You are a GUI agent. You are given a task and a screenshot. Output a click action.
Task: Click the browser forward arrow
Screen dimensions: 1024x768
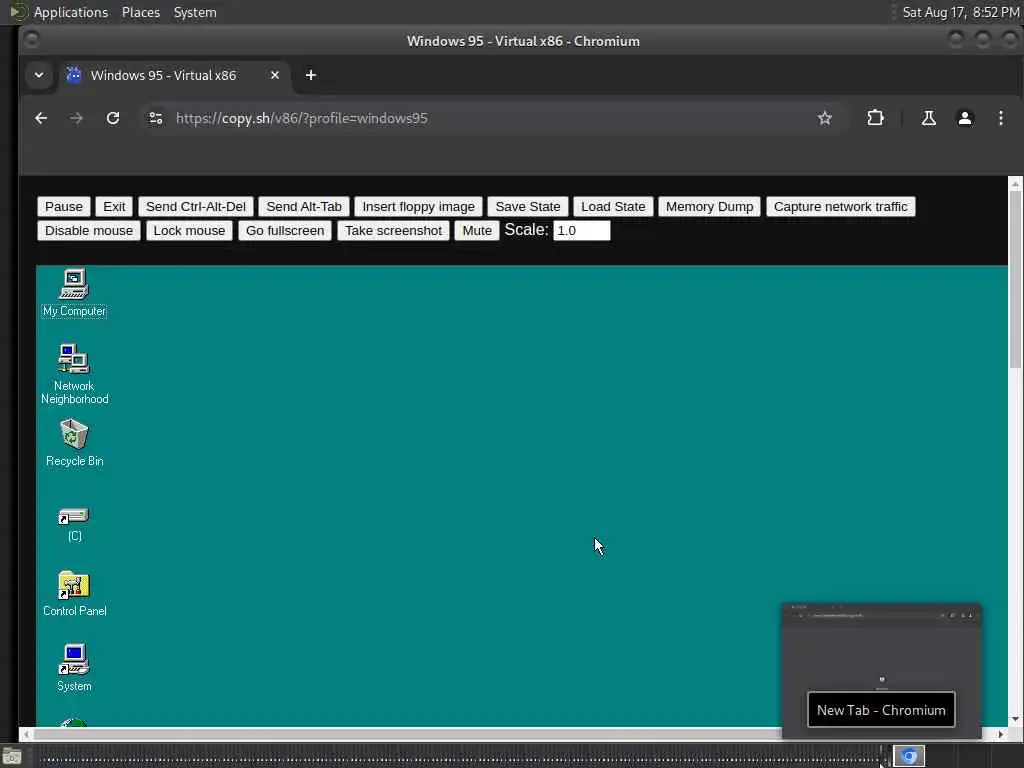[x=76, y=118]
